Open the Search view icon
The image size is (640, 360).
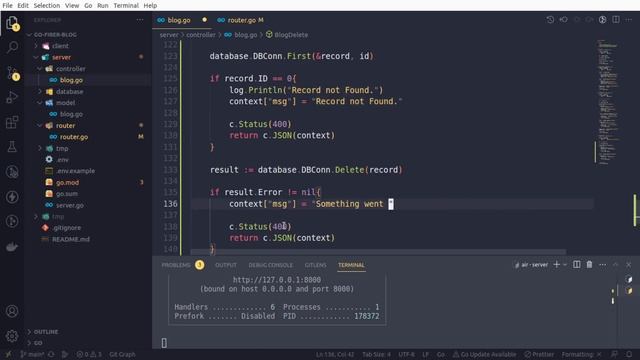[12, 47]
